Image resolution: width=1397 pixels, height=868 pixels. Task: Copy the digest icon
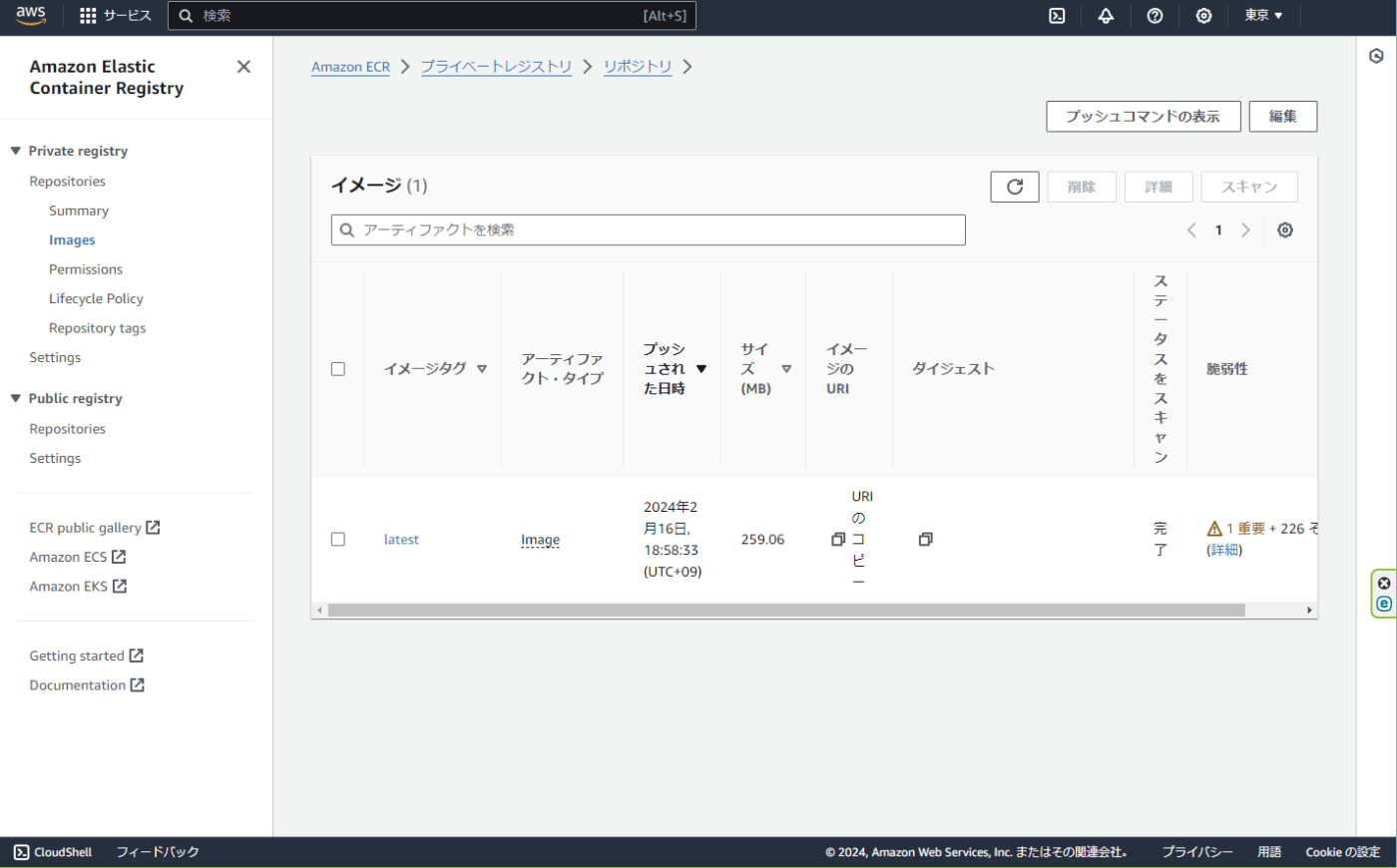(925, 540)
